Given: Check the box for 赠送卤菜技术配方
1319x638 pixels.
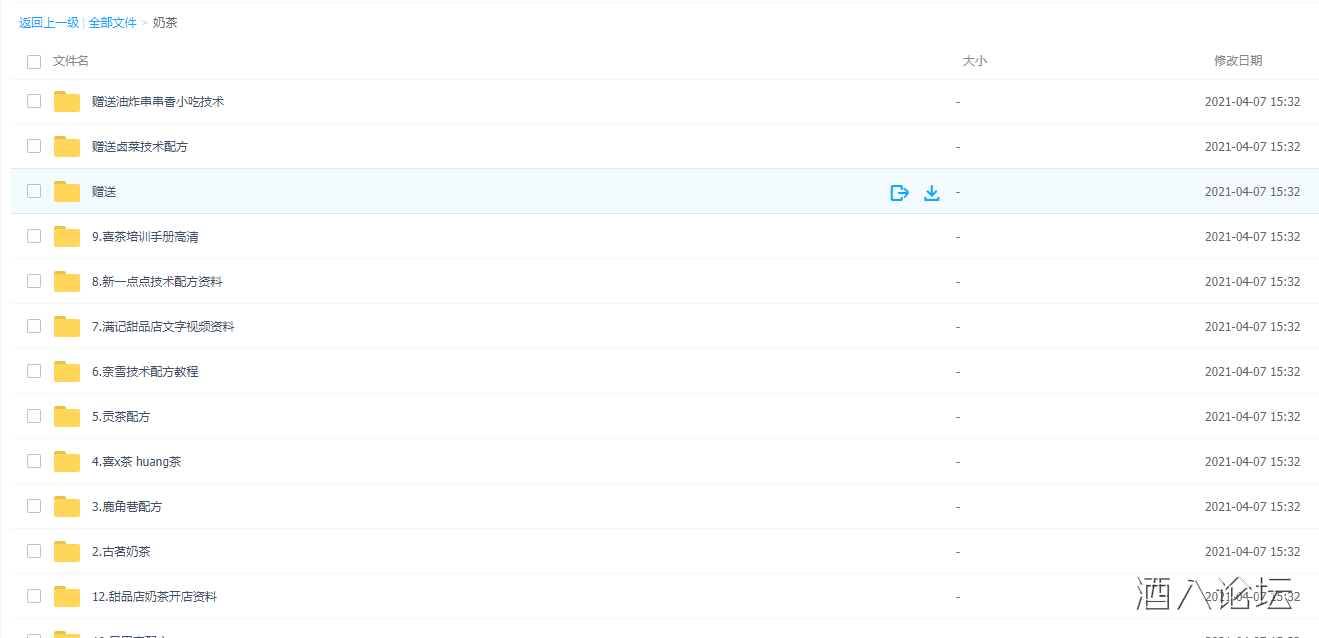Looking at the screenshot, I should point(34,146).
